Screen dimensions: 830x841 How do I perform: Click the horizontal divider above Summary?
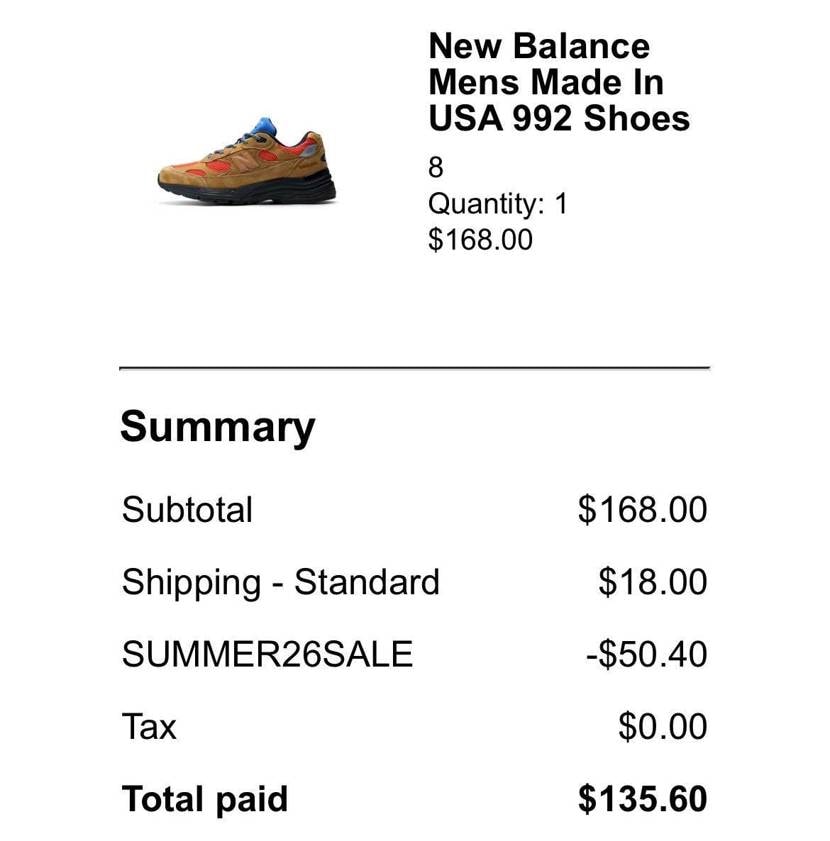[414, 368]
